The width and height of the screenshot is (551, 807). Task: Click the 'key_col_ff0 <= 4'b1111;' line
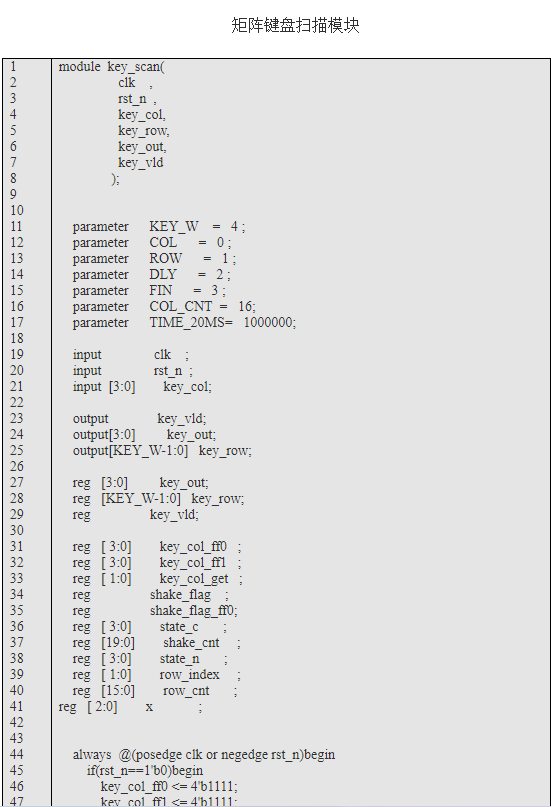click(x=169, y=786)
